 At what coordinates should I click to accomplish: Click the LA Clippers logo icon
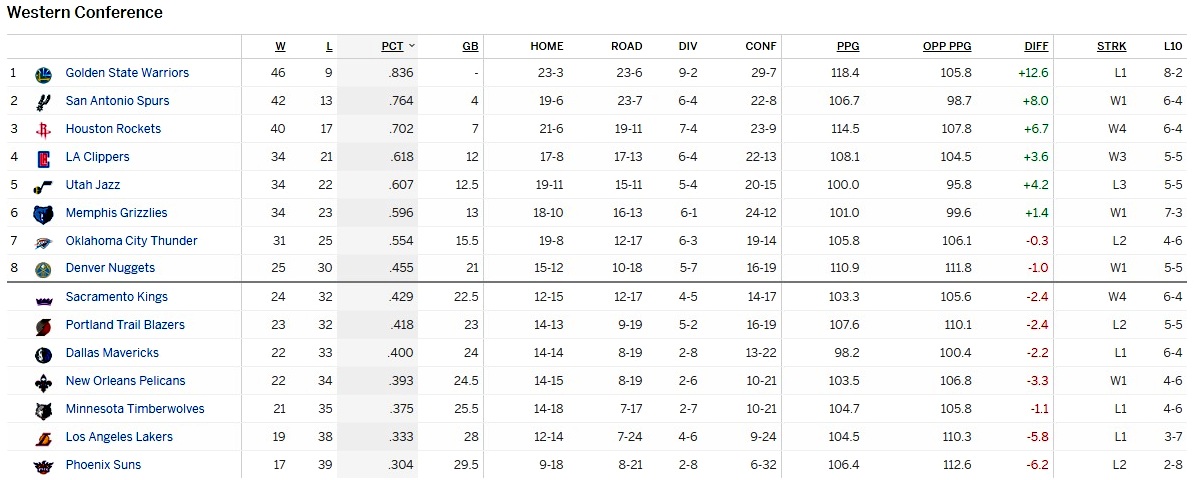pyautogui.click(x=43, y=157)
